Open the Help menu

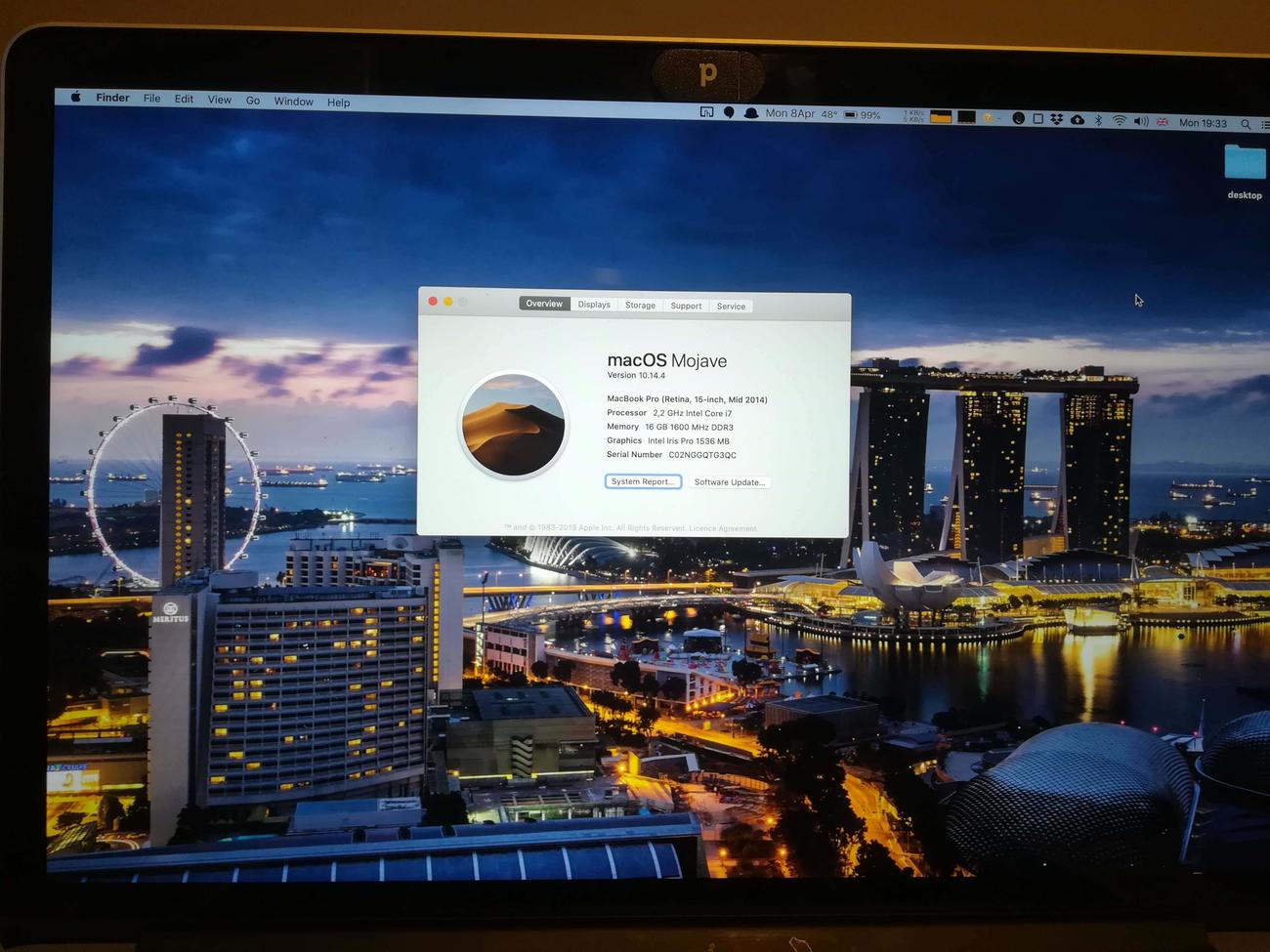(x=338, y=103)
